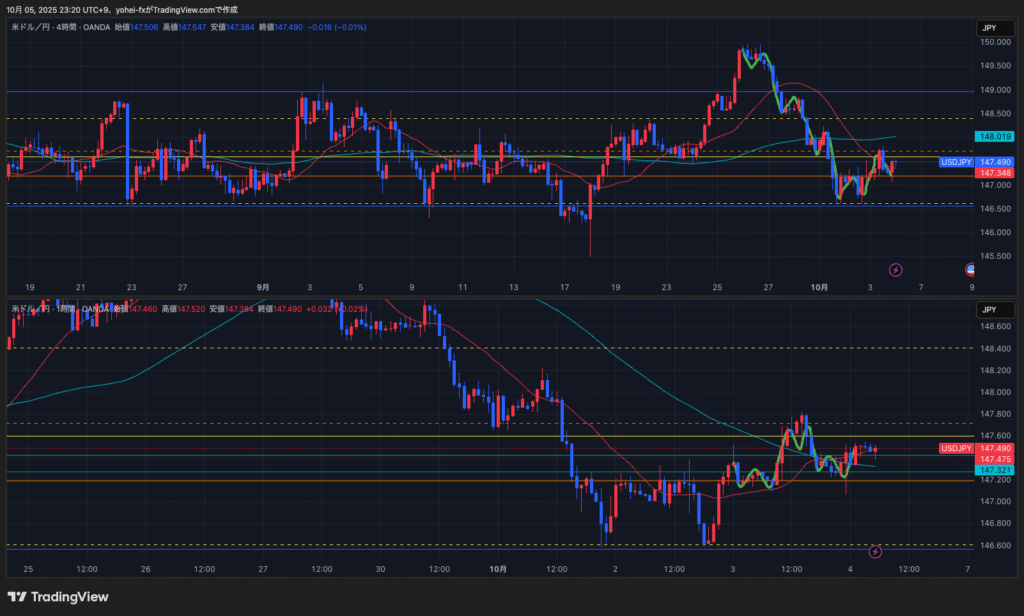The width and height of the screenshot is (1024, 616).
Task: Click the red USDJPY label on lower chart
Action: [956, 449]
